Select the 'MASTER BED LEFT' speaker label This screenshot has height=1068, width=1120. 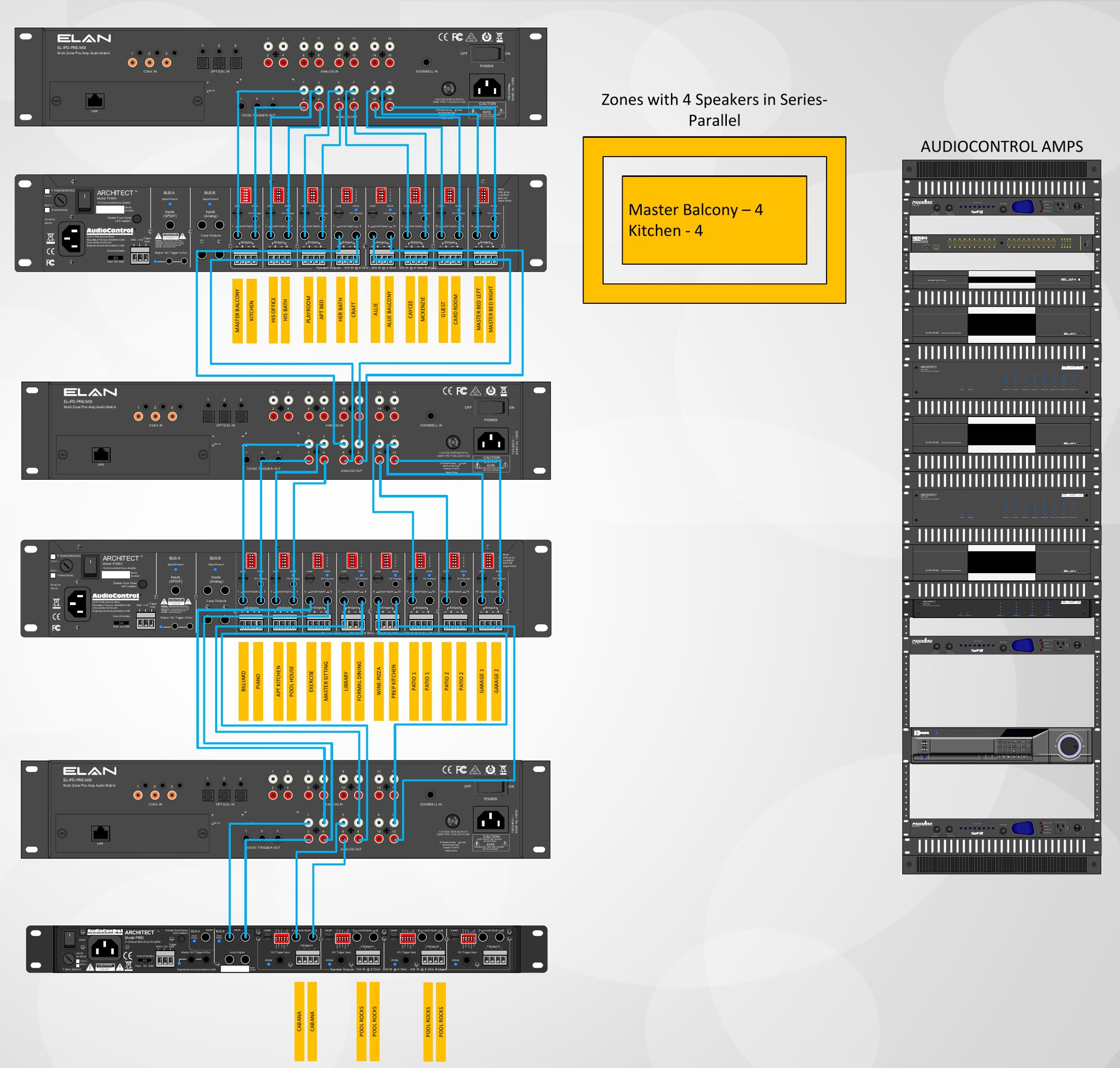479,310
